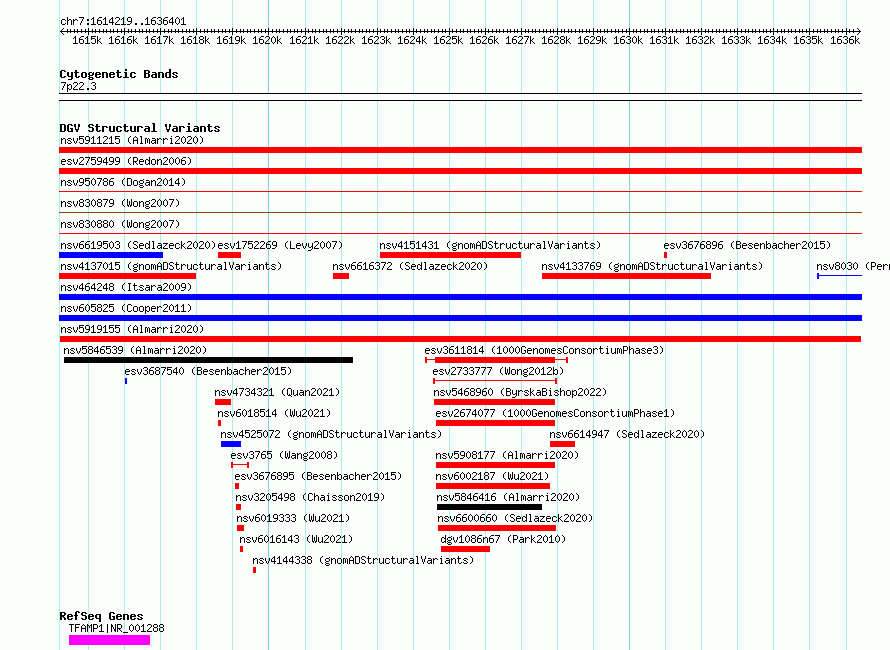Open the nsv830879 (Wong2007) variant label
Image resolution: width=890 pixels, height=650 pixels.
tap(120, 203)
